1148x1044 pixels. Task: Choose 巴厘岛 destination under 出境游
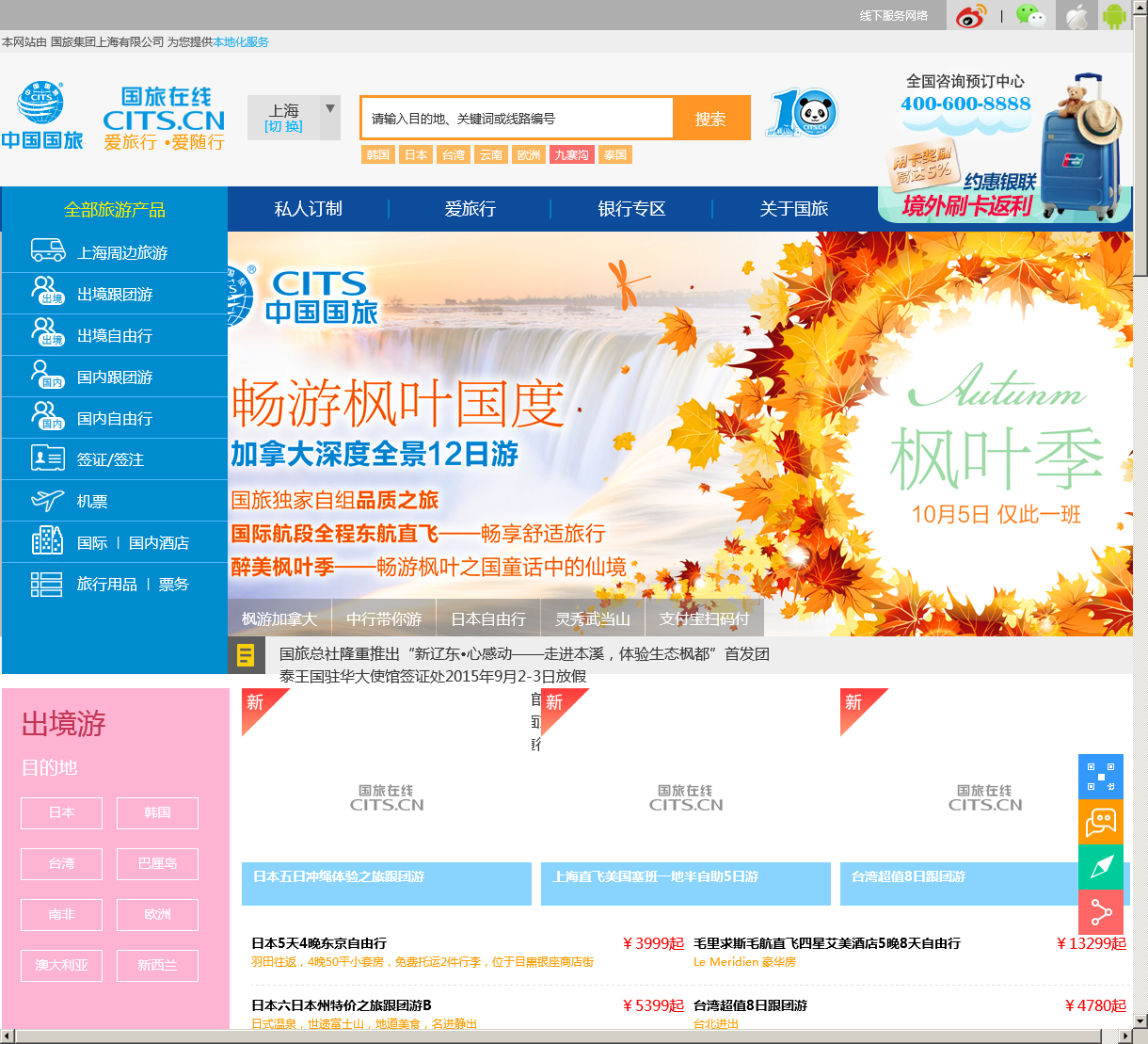pyautogui.click(x=157, y=864)
